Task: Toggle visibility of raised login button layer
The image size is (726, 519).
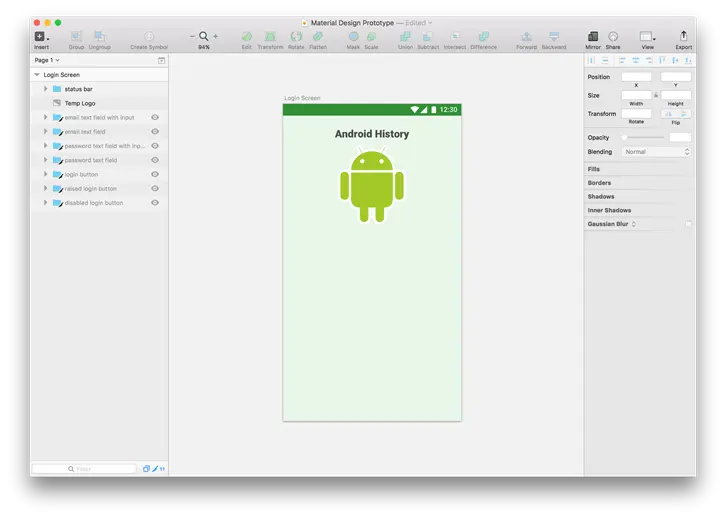Action: pyautogui.click(x=155, y=188)
